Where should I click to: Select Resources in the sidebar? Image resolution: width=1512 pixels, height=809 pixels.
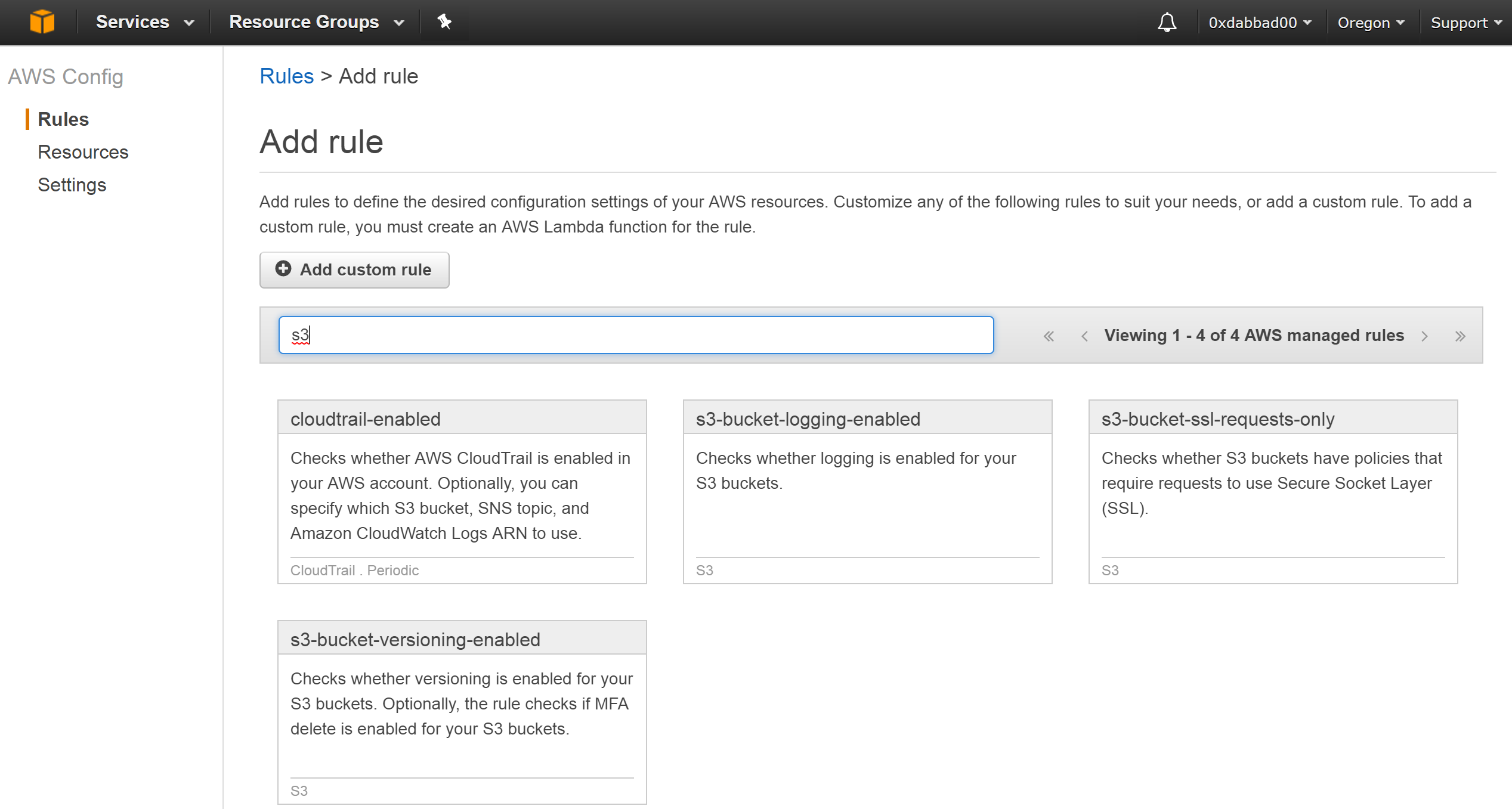[83, 152]
